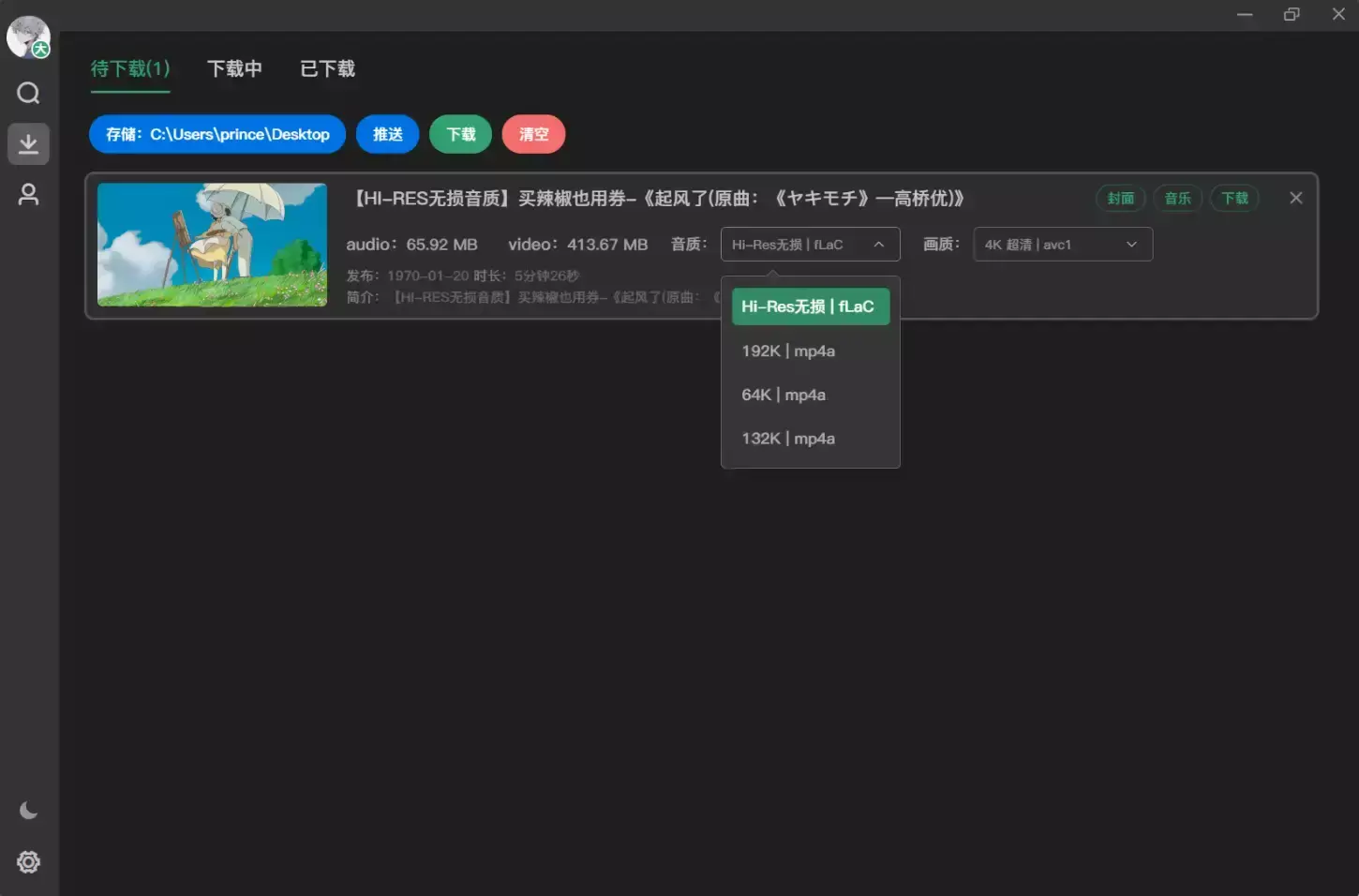Click the video thumbnail preview image

pos(211,245)
